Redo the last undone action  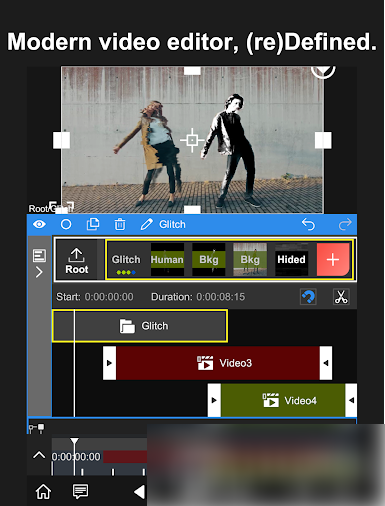pyautogui.click(x=345, y=224)
